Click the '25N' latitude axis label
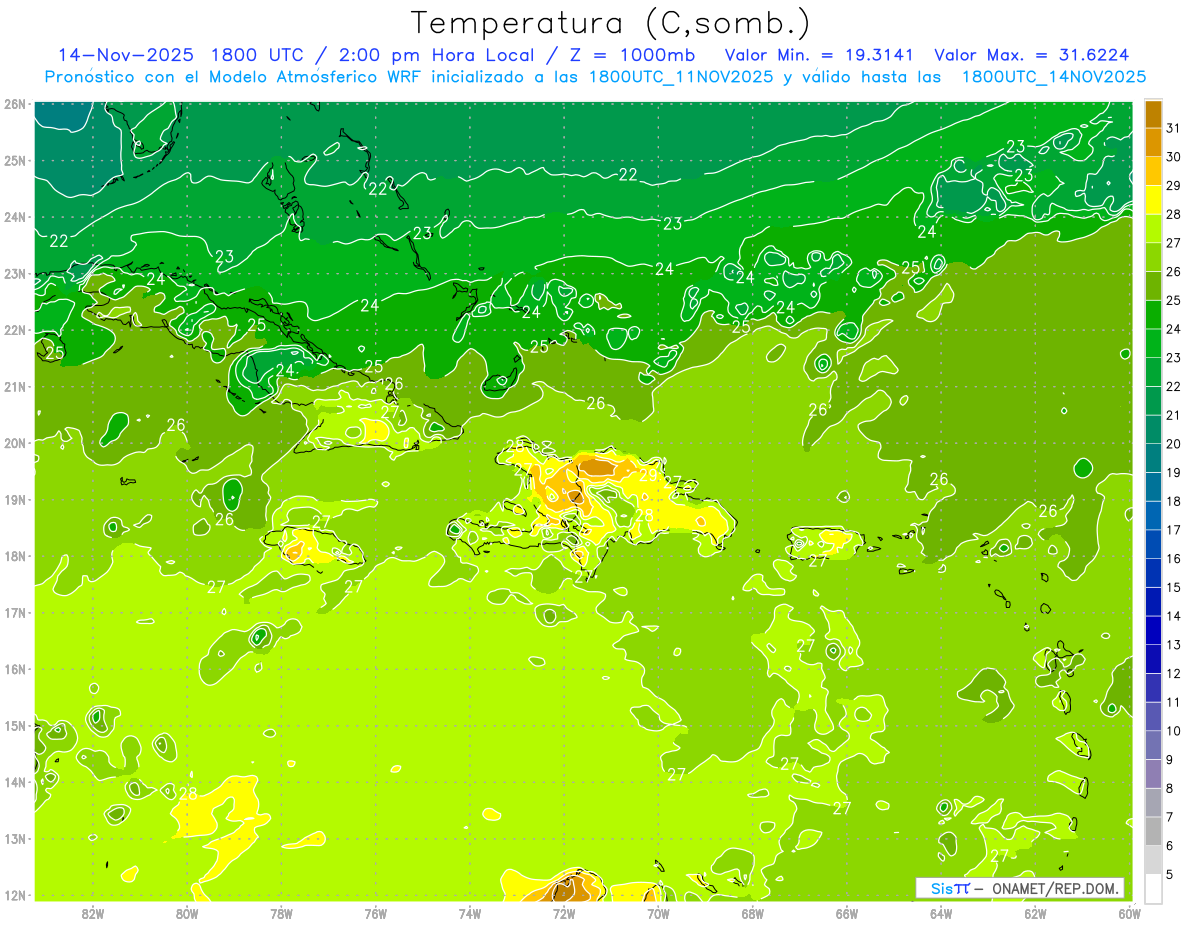The width and height of the screenshot is (1200, 927). coord(14,160)
